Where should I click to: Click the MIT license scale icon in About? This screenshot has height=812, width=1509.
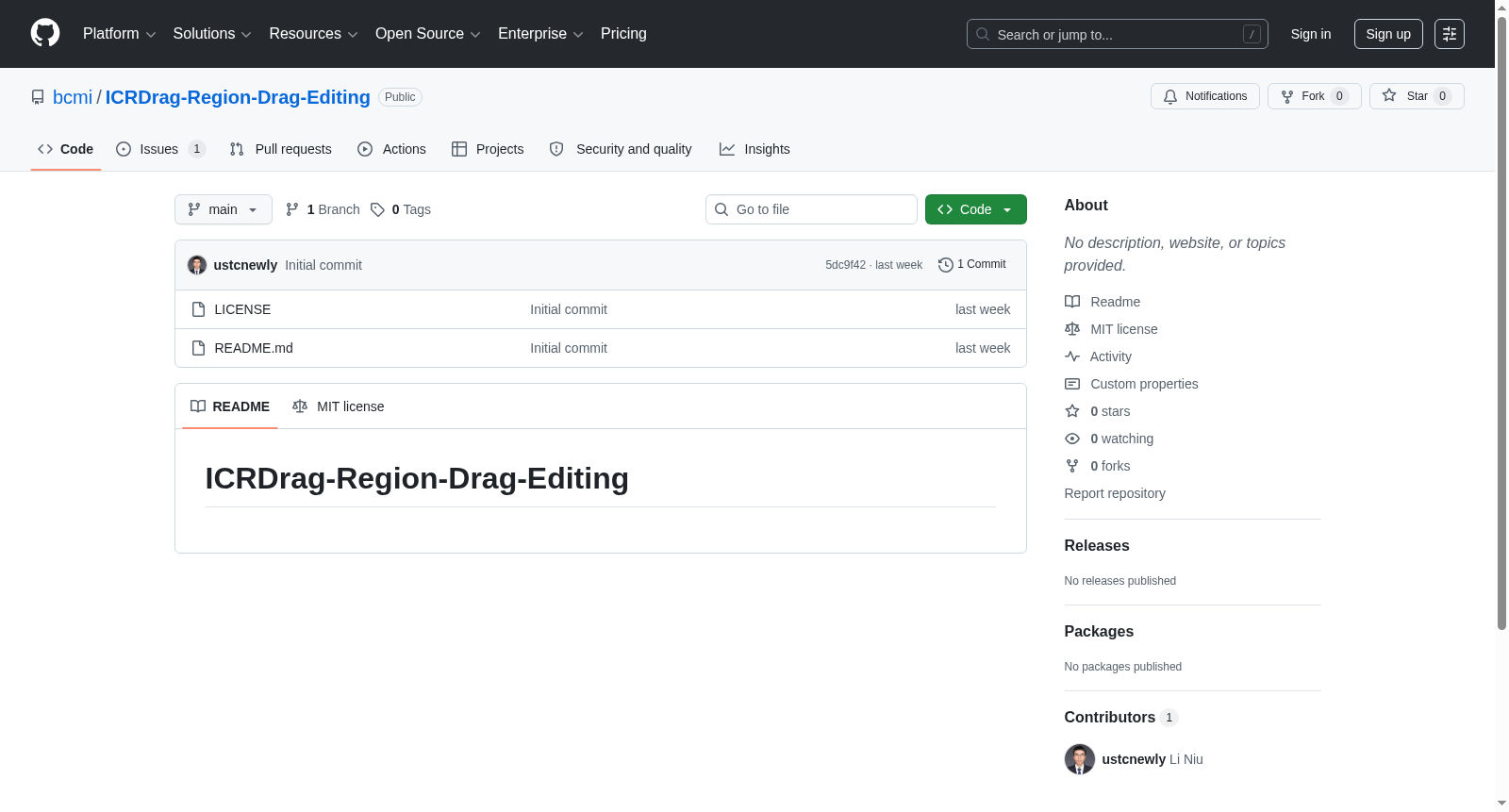[x=1072, y=329]
